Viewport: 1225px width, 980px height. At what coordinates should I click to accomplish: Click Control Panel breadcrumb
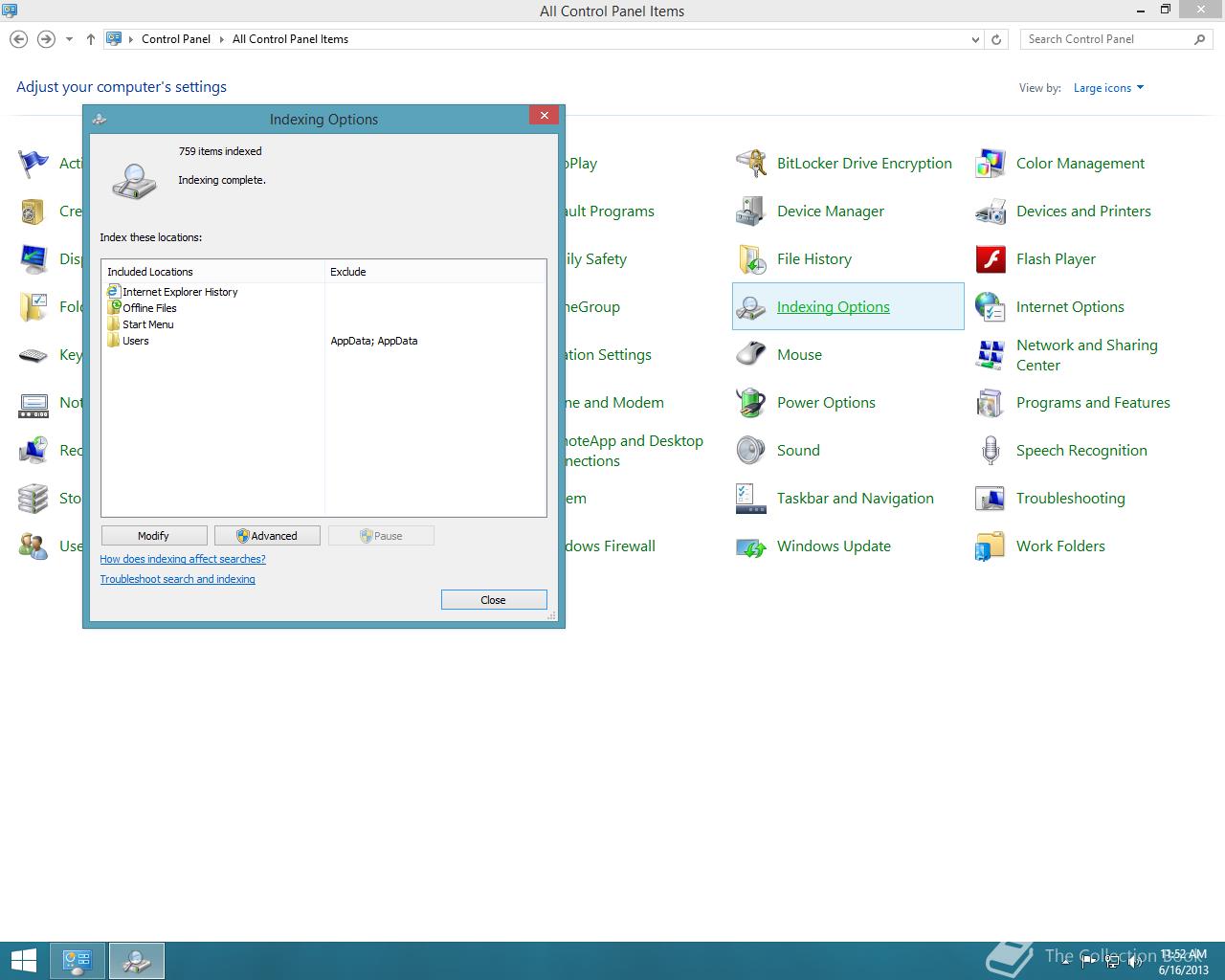point(176,39)
